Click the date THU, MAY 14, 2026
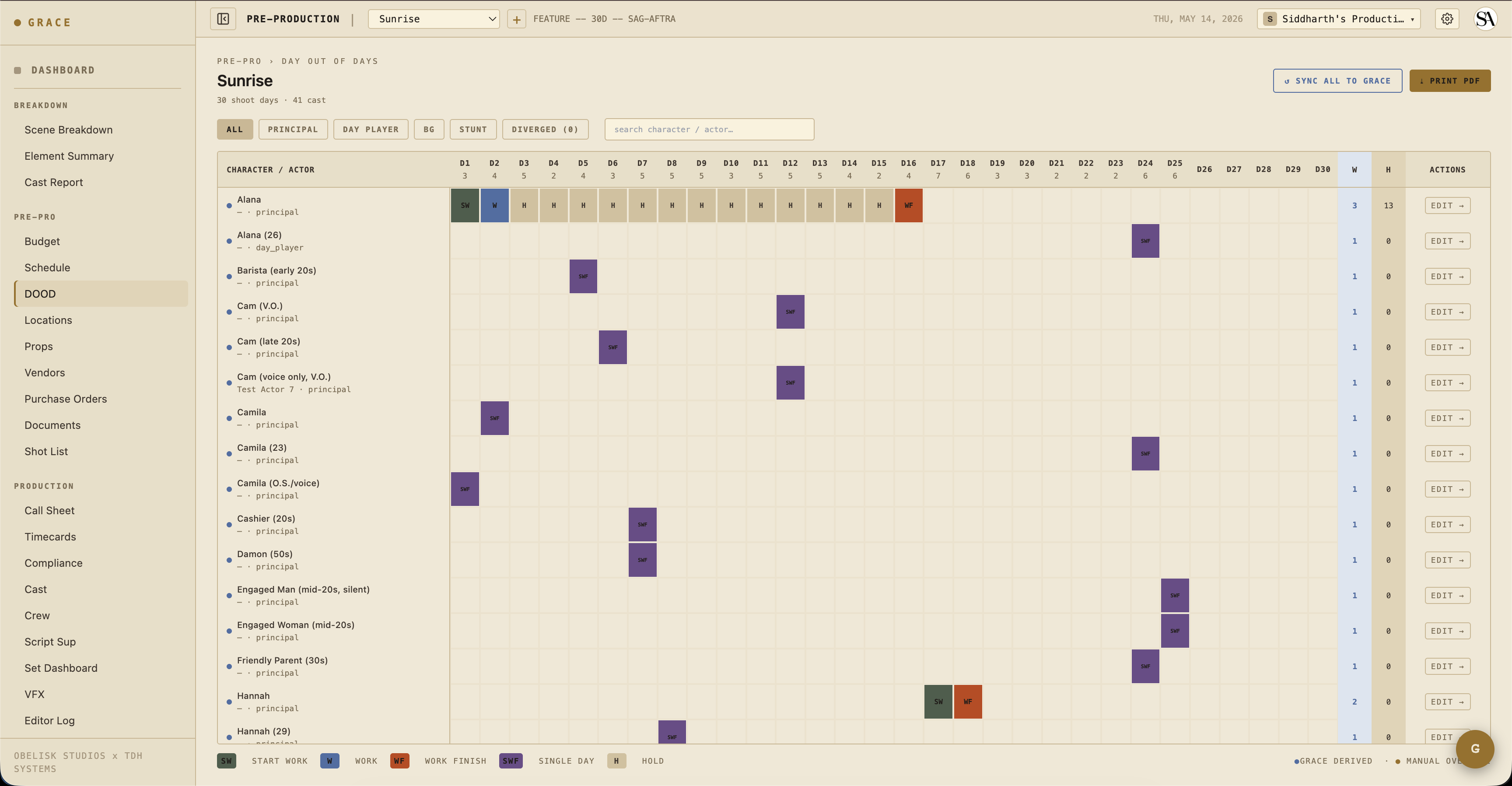1512x786 pixels. [x=1198, y=19]
